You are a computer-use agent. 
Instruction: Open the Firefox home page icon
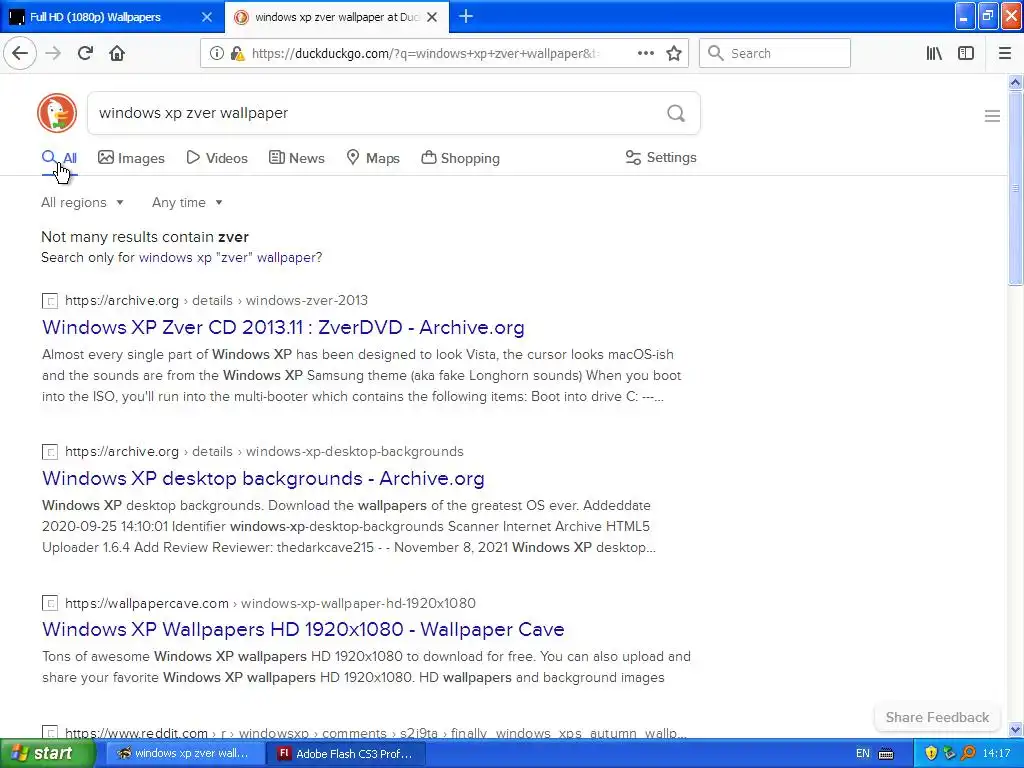click(117, 53)
